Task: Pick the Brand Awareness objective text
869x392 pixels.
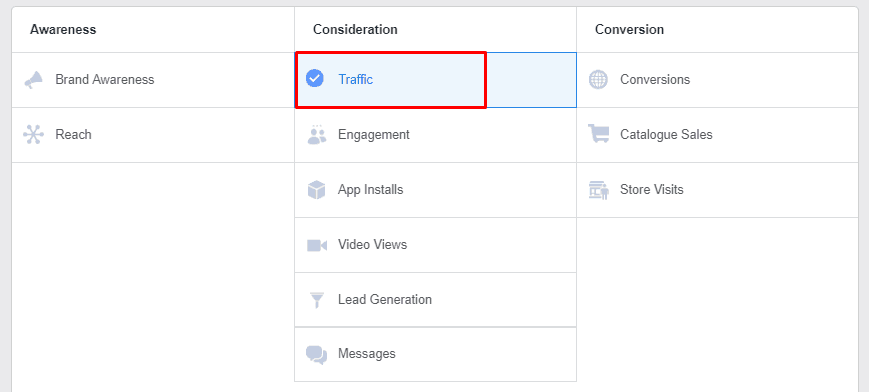Action: [105, 80]
